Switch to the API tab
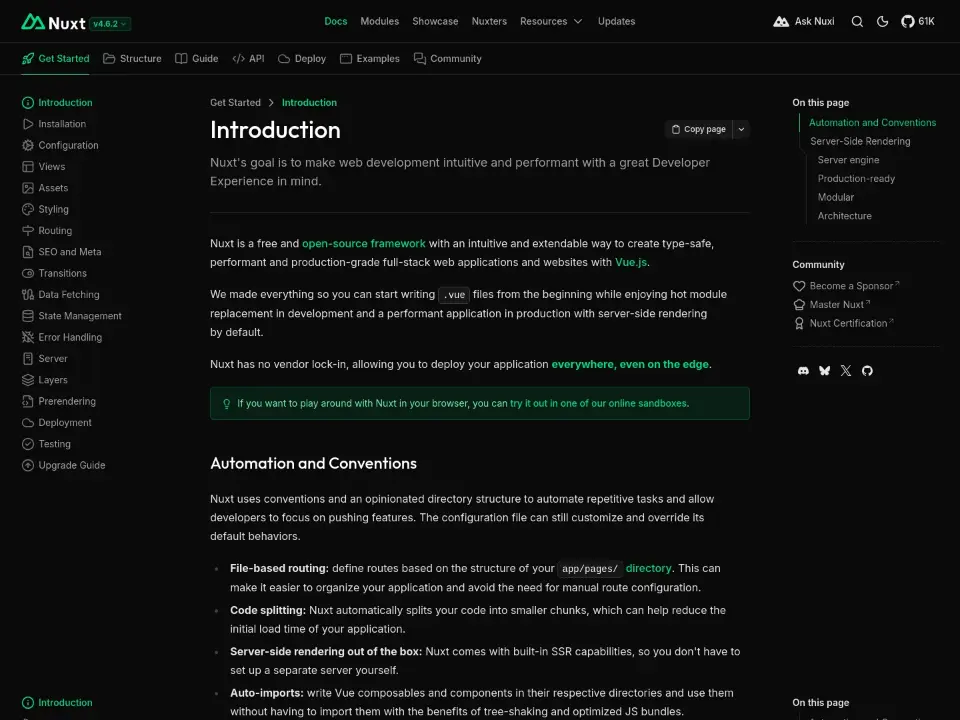Screen dimensions: 960x720 pyautogui.click(x=248, y=59)
